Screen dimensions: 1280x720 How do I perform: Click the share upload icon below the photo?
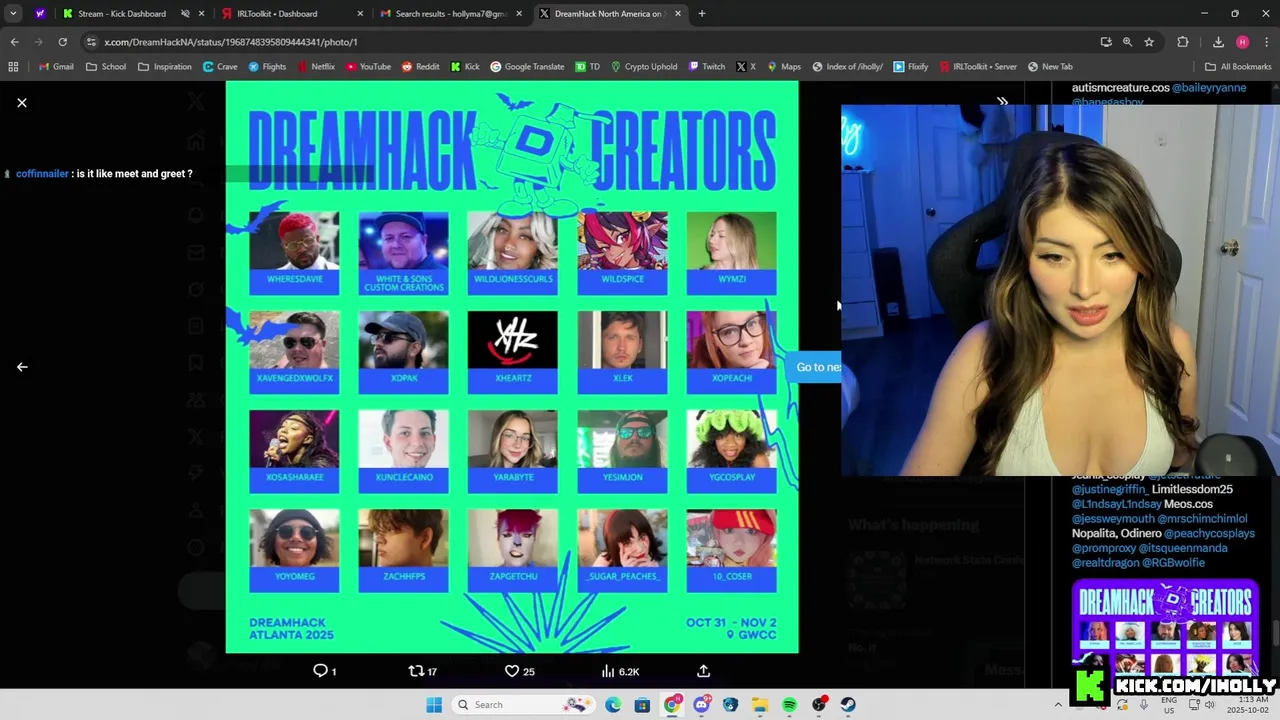(703, 671)
